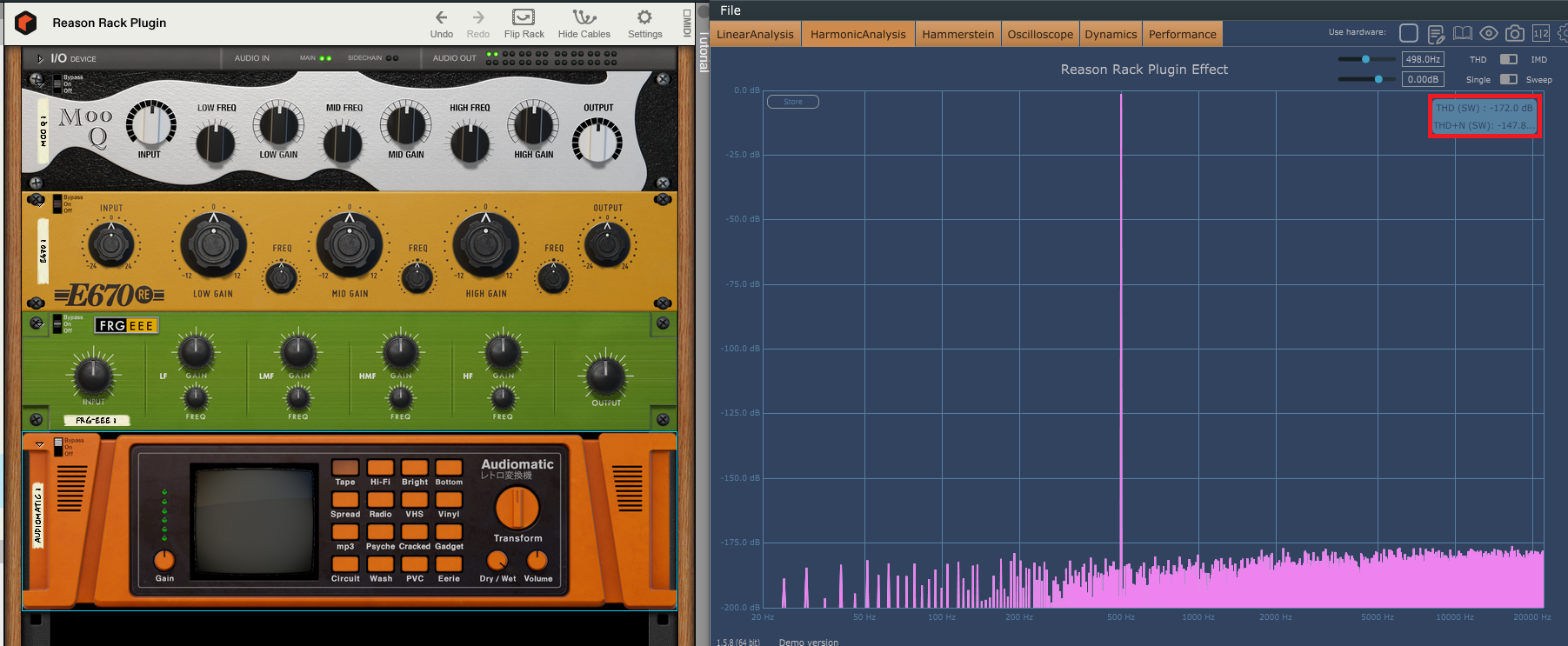Image resolution: width=1568 pixels, height=646 pixels.
Task: Click the 0.00dB level field
Action: tap(1423, 79)
